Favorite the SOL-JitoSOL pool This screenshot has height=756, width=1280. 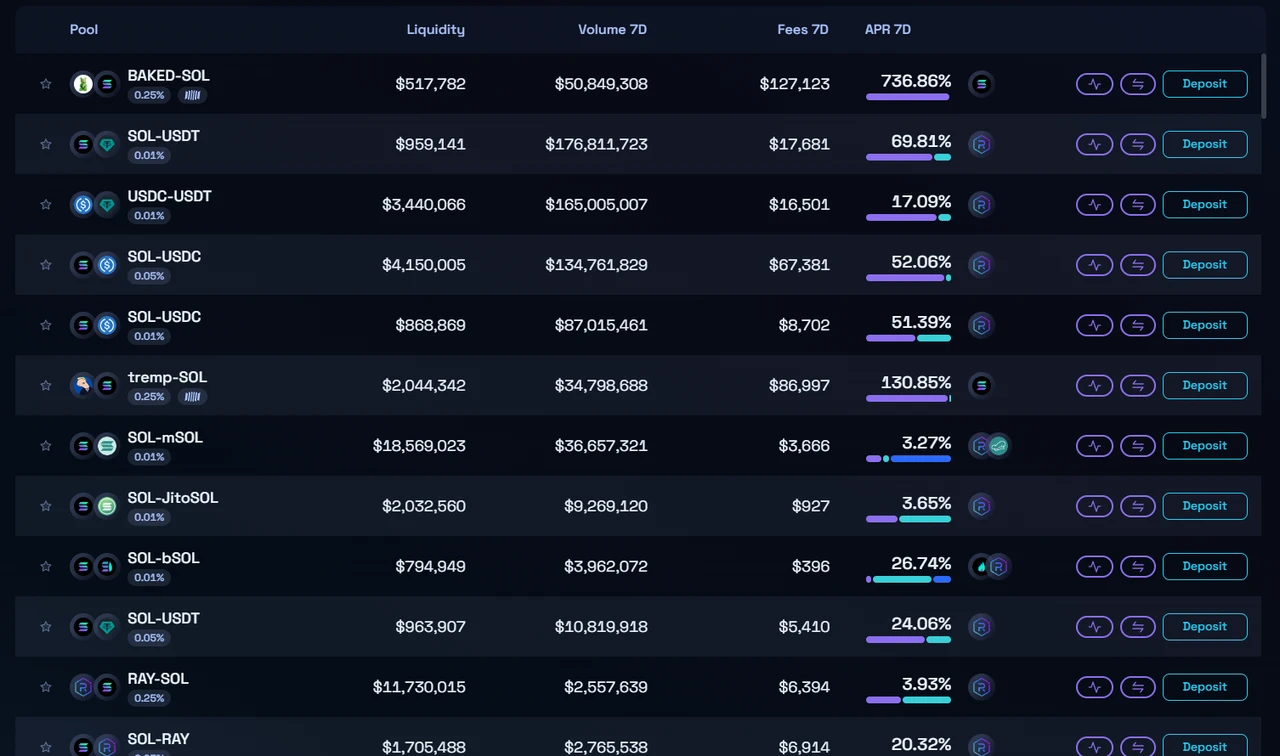[x=45, y=506]
